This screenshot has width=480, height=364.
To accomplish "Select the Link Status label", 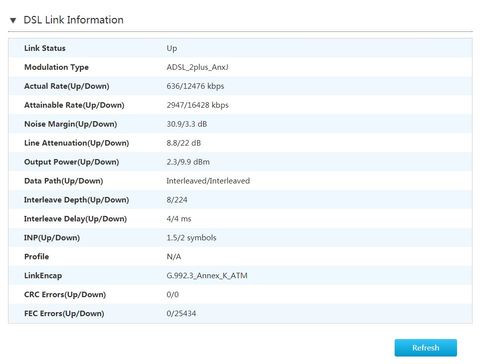I will pos(45,48).
